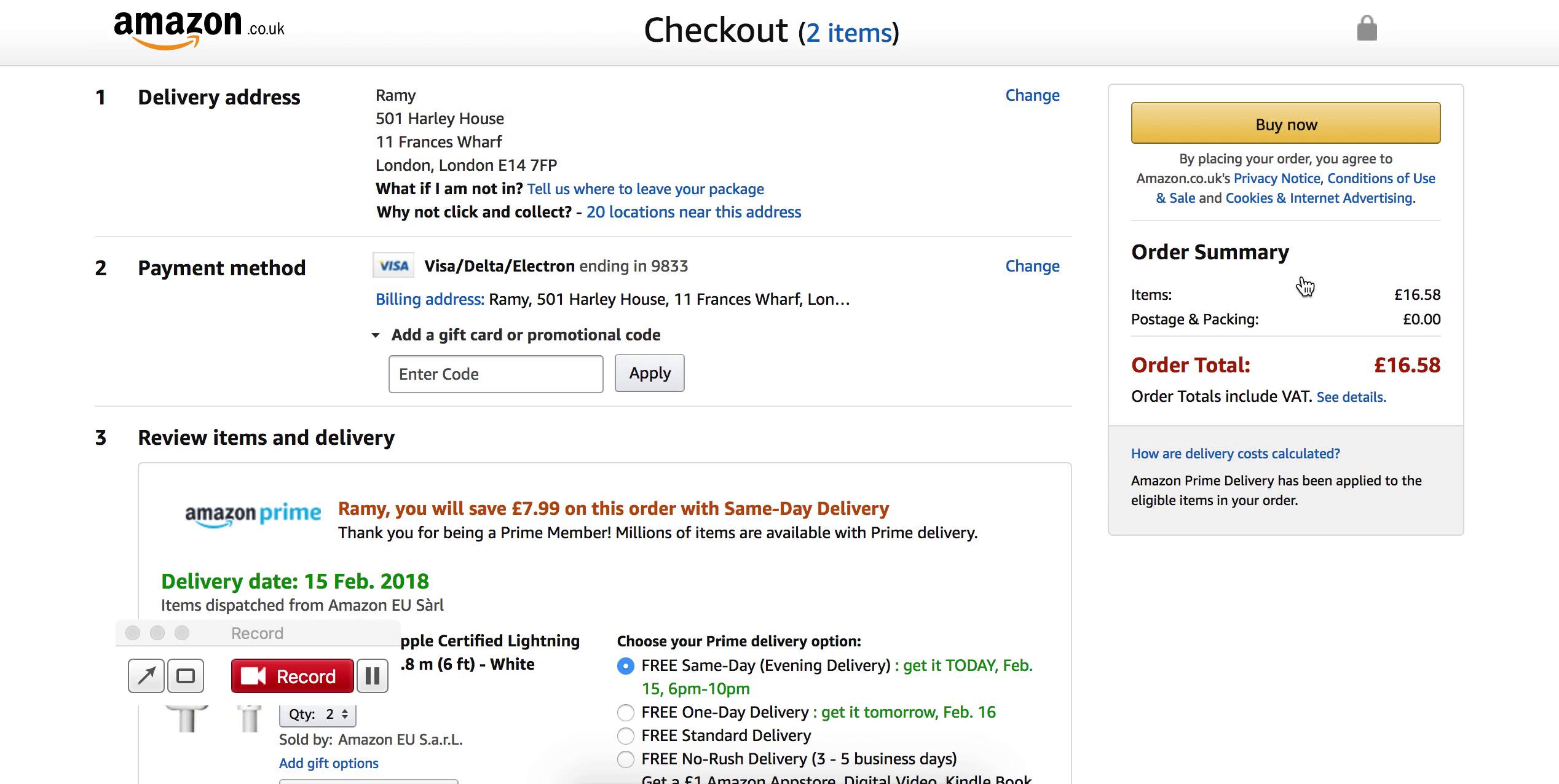Screen dimensions: 1559x784
Task: Start recording with the red Record button
Action: (x=292, y=676)
